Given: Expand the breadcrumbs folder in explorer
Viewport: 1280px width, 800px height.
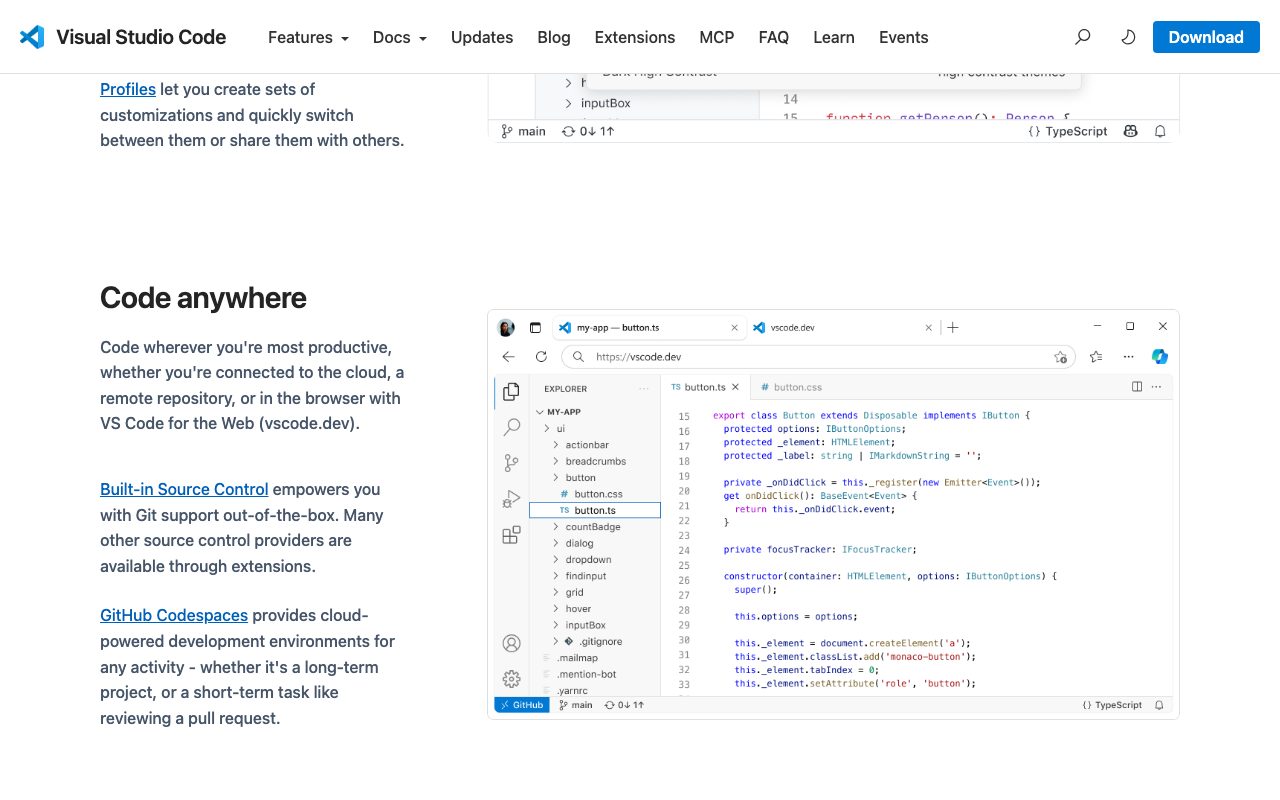Looking at the screenshot, I should (x=595, y=461).
